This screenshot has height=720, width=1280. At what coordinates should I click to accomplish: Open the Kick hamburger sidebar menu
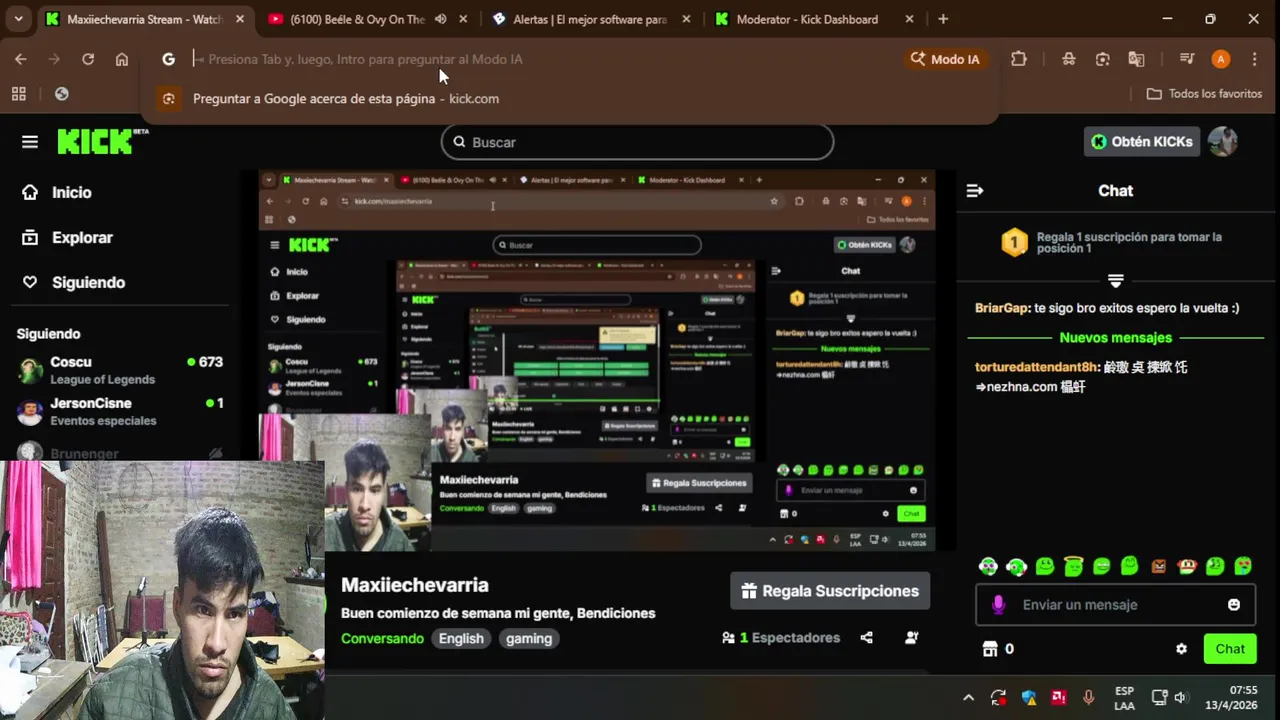30,142
